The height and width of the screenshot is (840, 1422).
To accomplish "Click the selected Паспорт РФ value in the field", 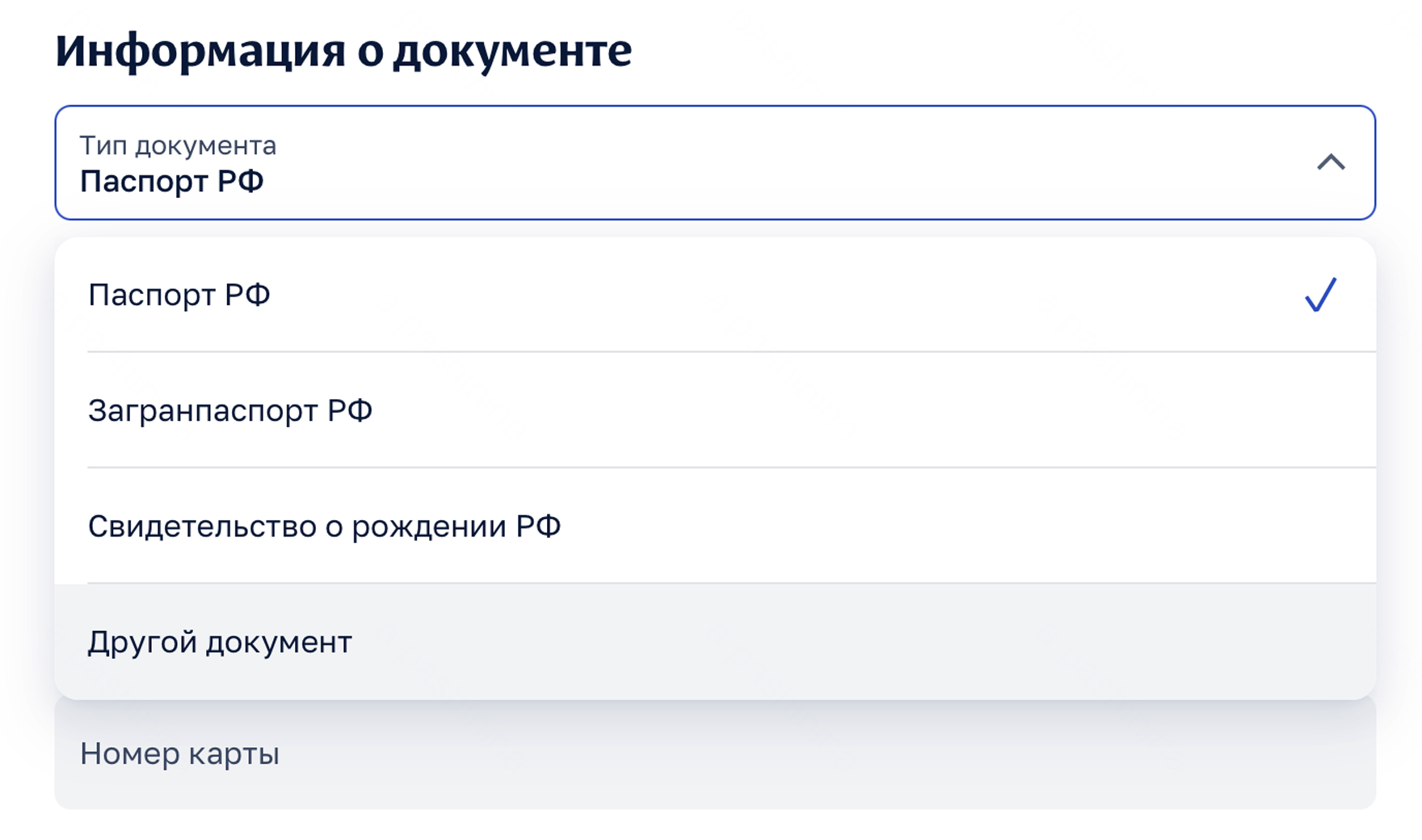I will 172,182.
